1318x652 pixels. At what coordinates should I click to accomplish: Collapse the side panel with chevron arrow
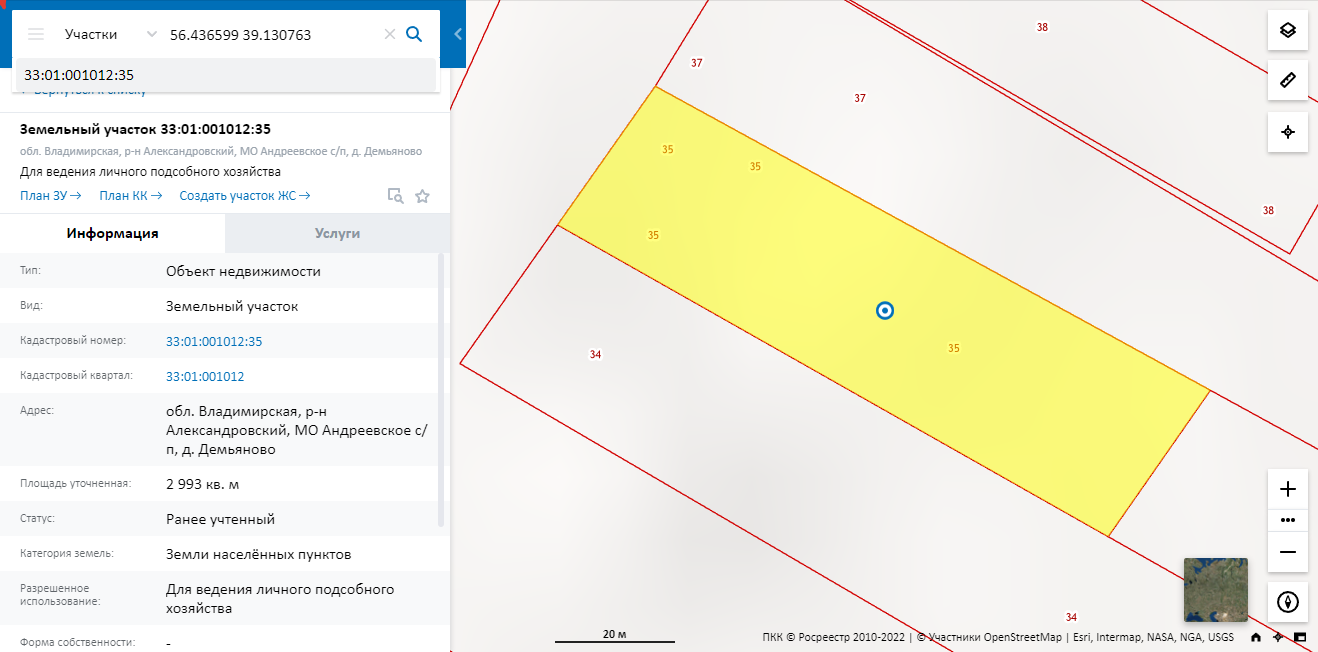[458, 34]
